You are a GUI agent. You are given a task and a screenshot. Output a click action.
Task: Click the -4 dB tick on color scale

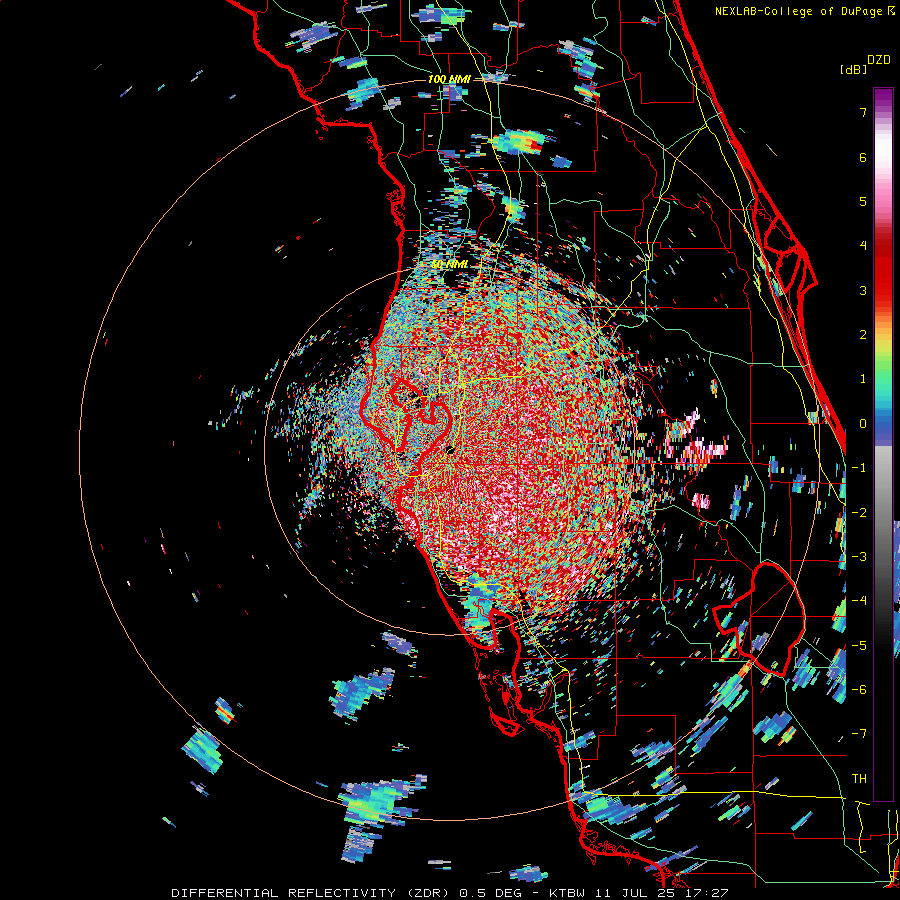point(859,600)
